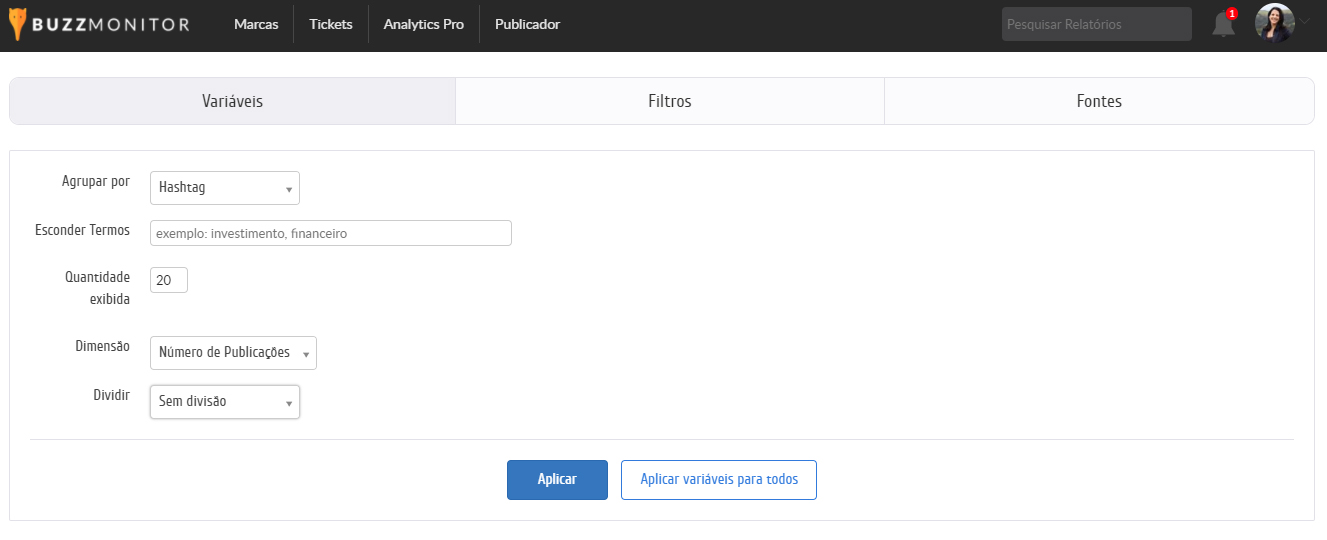Click Aplicar variáveis para todos button
The width and height of the screenshot is (1327, 540).
718,480
